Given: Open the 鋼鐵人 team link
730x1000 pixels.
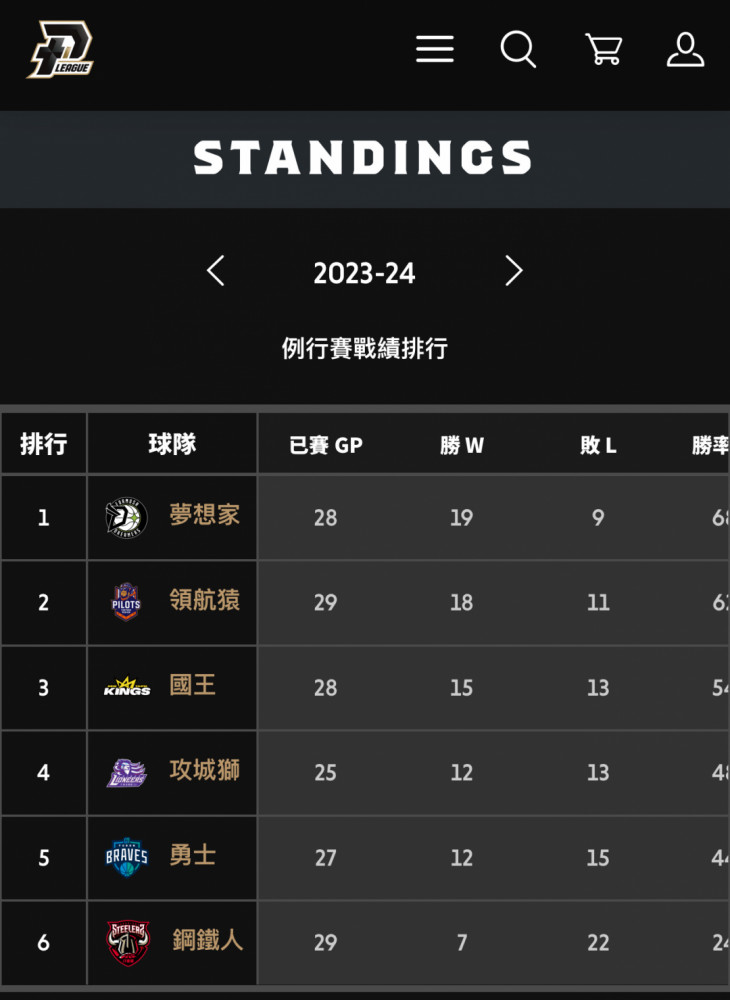Looking at the screenshot, I should click(x=208, y=940).
